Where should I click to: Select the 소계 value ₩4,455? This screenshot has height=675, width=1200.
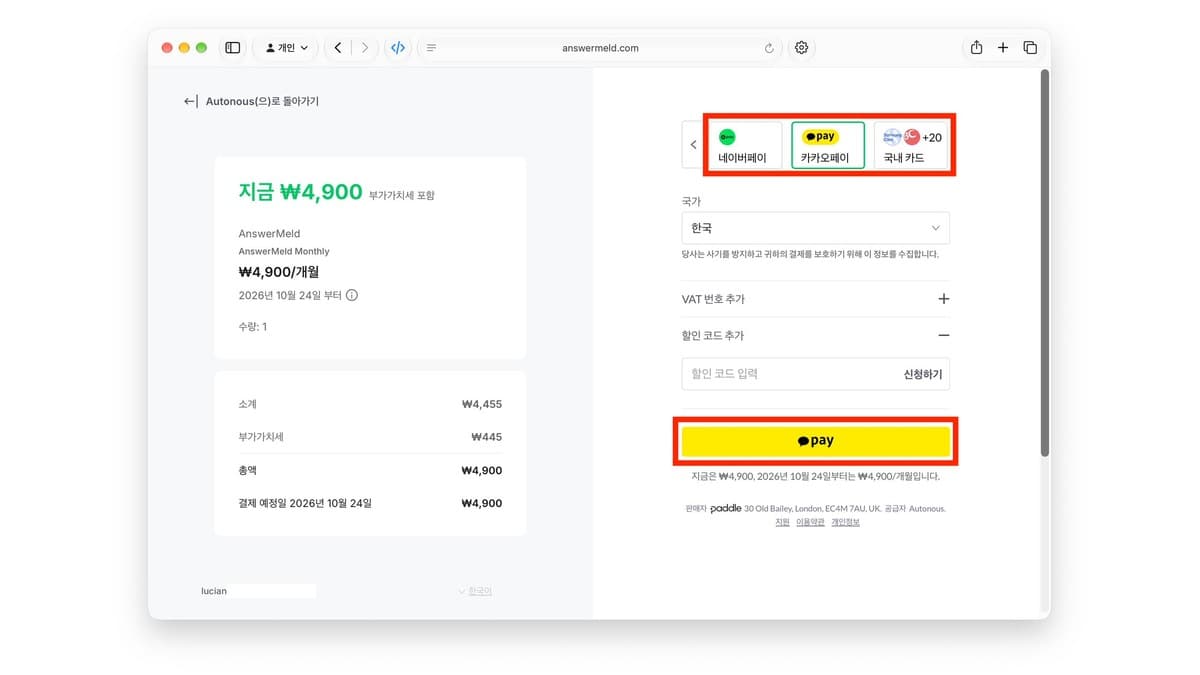coord(482,405)
